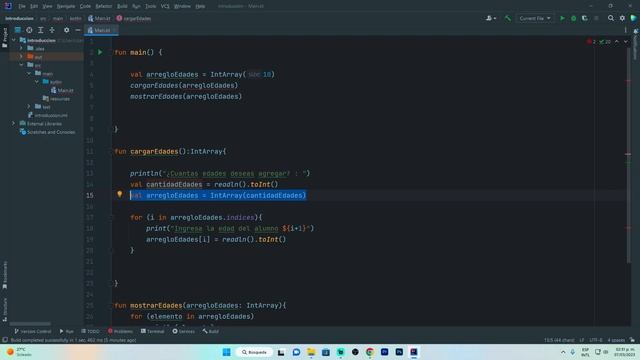
Task: Open the Version Control tool window
Action: [x=33, y=331]
